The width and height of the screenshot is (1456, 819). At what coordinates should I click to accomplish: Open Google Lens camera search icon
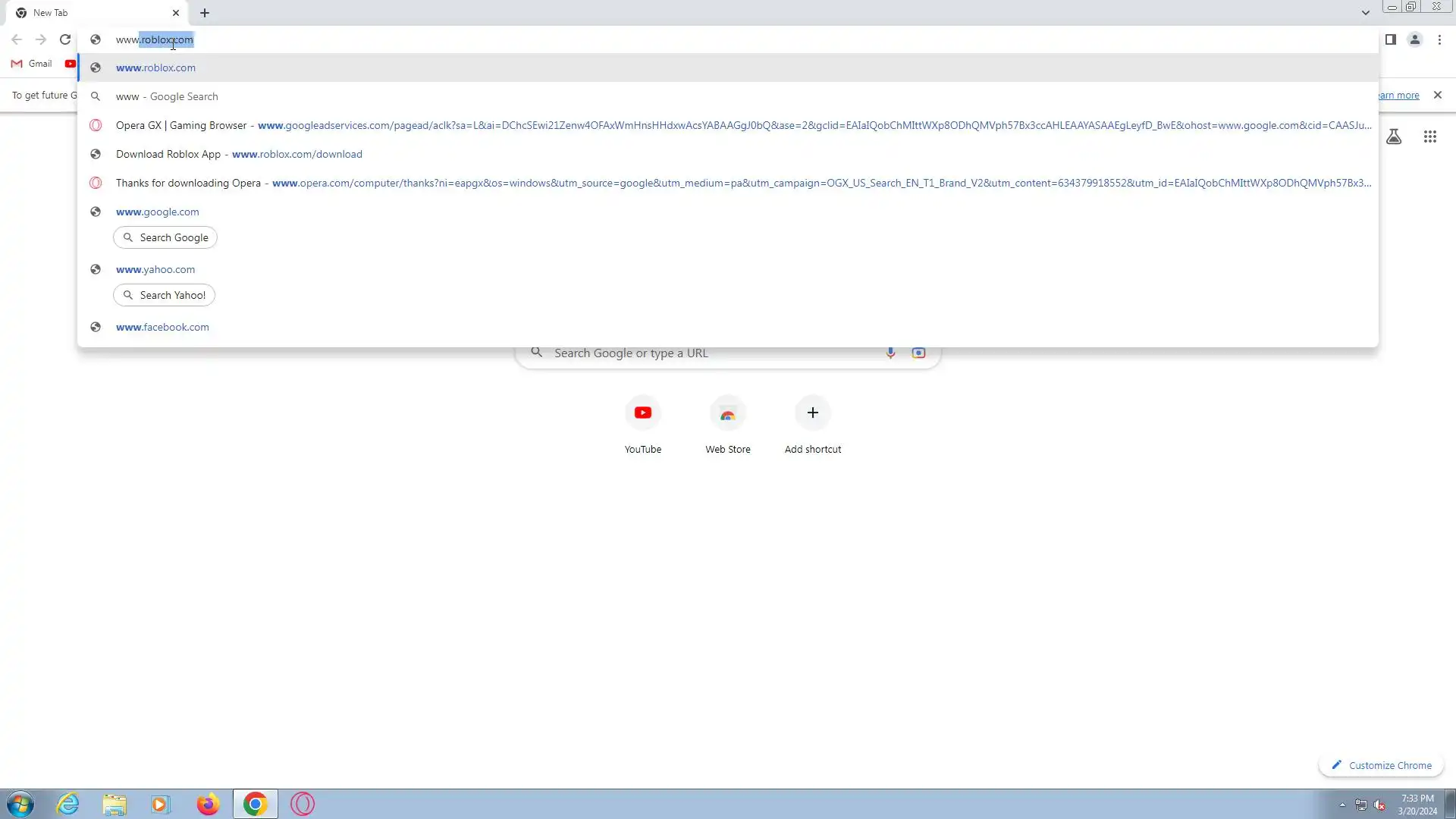pos(918,353)
